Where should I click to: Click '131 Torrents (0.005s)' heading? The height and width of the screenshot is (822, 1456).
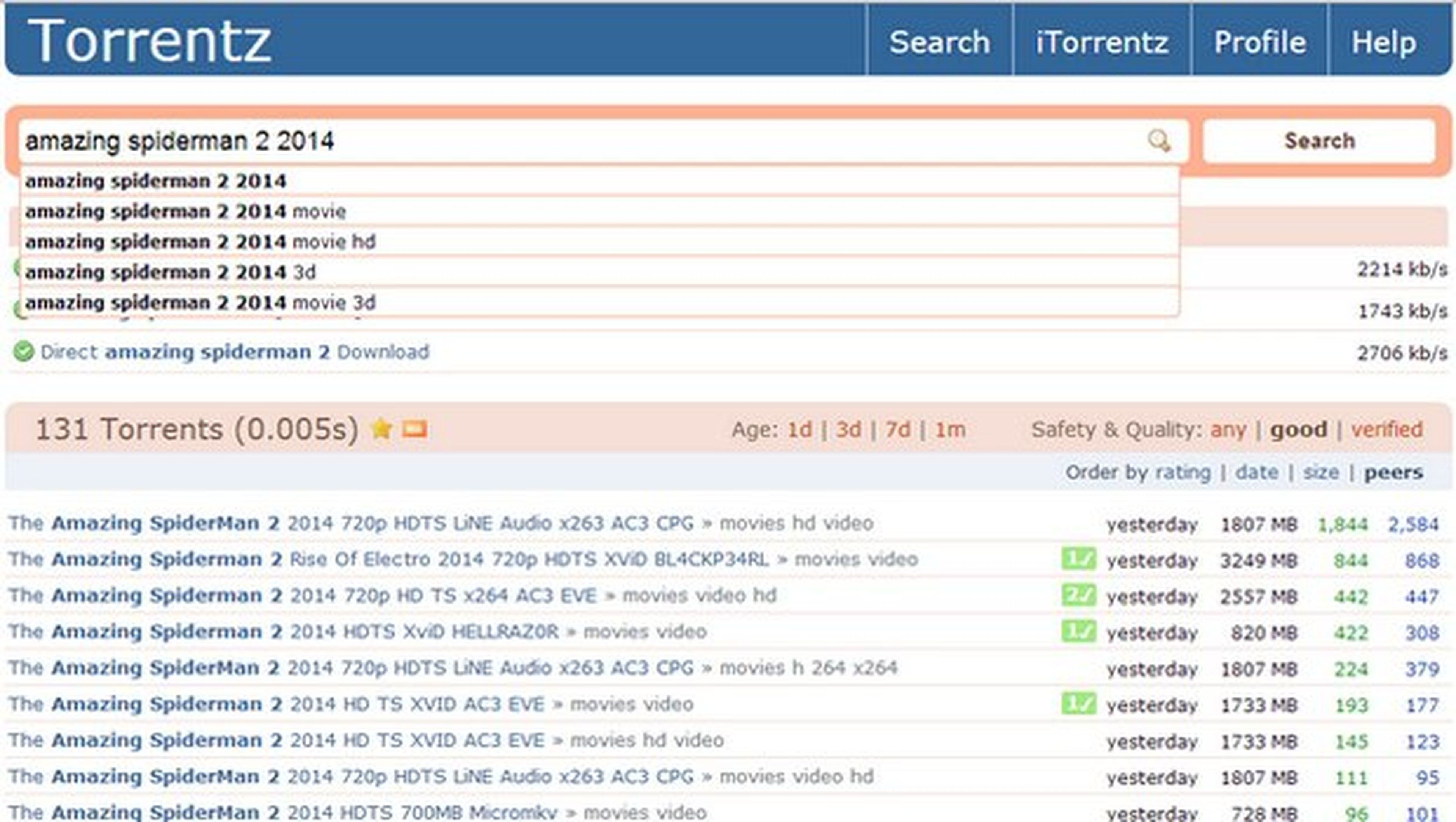tap(197, 430)
